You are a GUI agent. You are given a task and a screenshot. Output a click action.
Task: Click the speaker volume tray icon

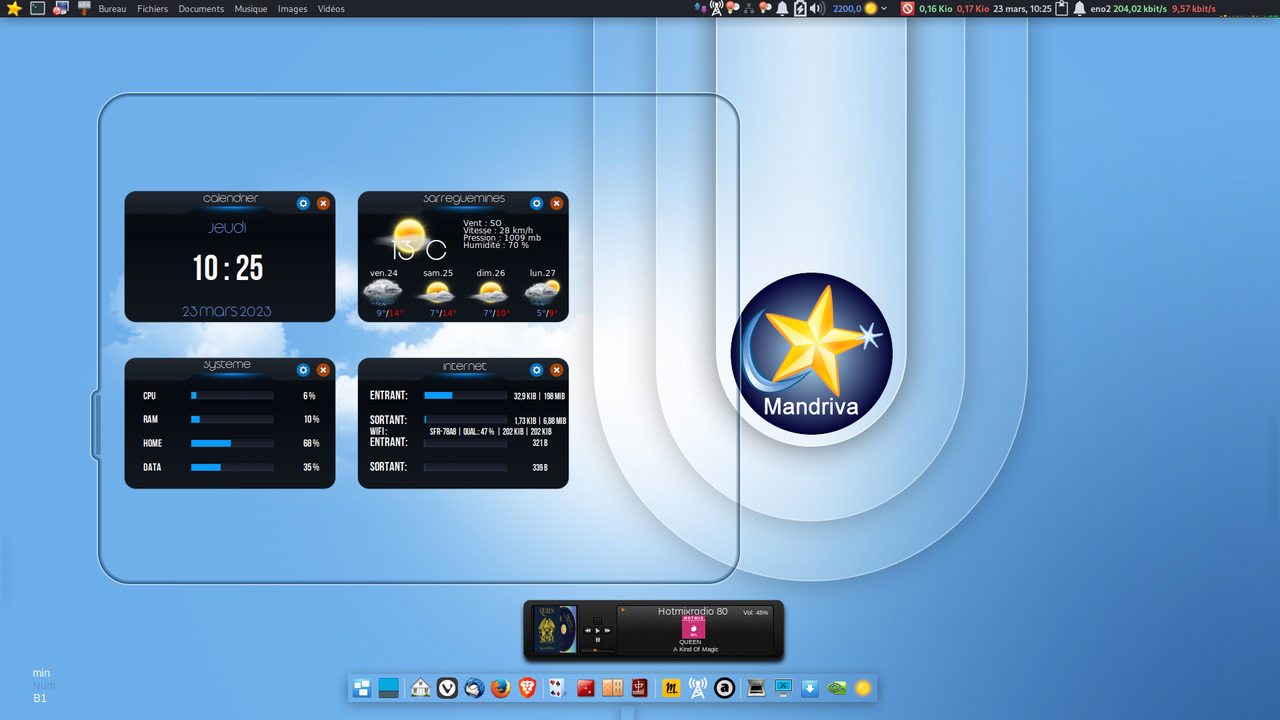click(817, 8)
